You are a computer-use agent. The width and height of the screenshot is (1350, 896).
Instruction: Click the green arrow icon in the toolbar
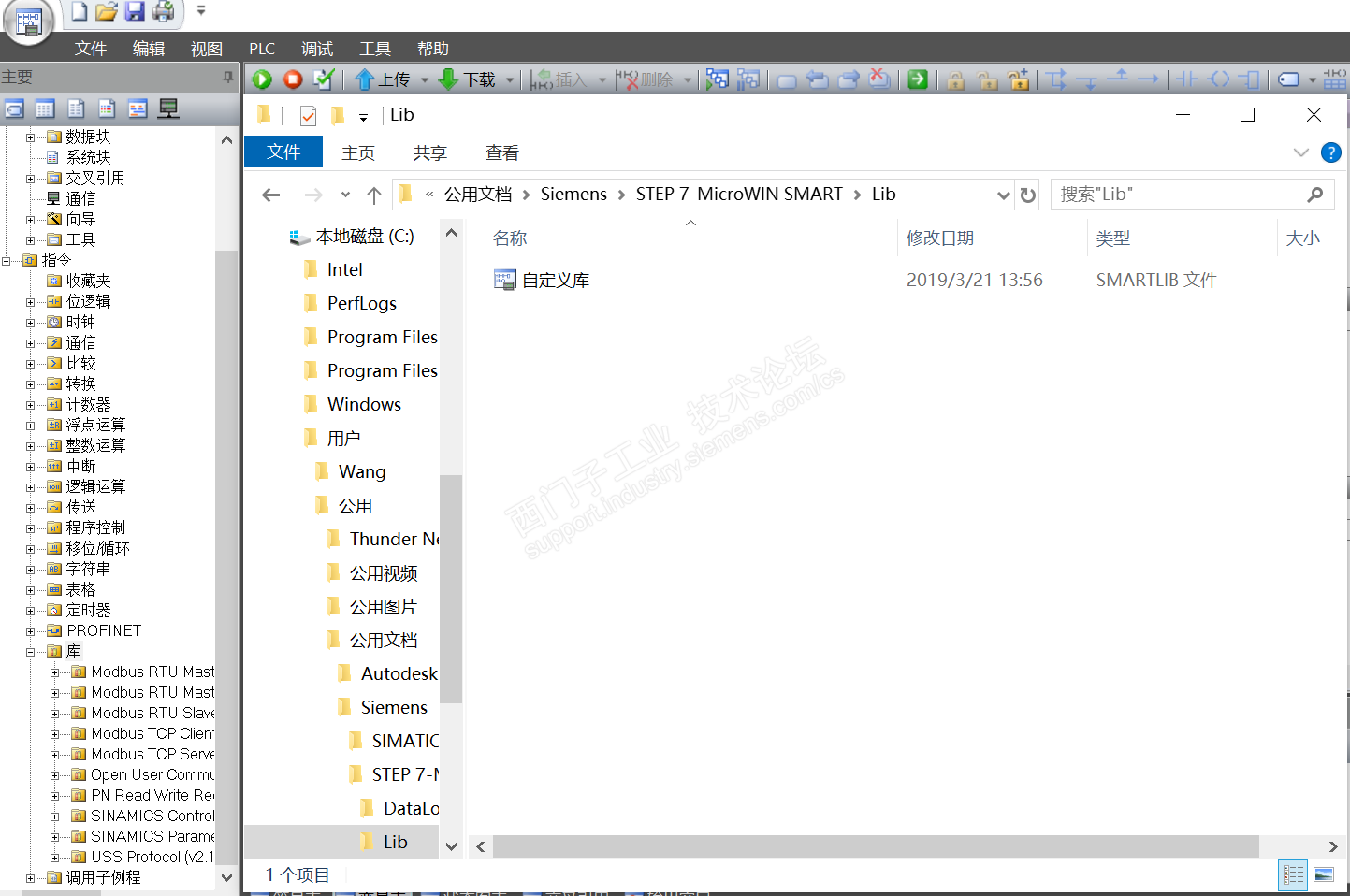[918, 79]
